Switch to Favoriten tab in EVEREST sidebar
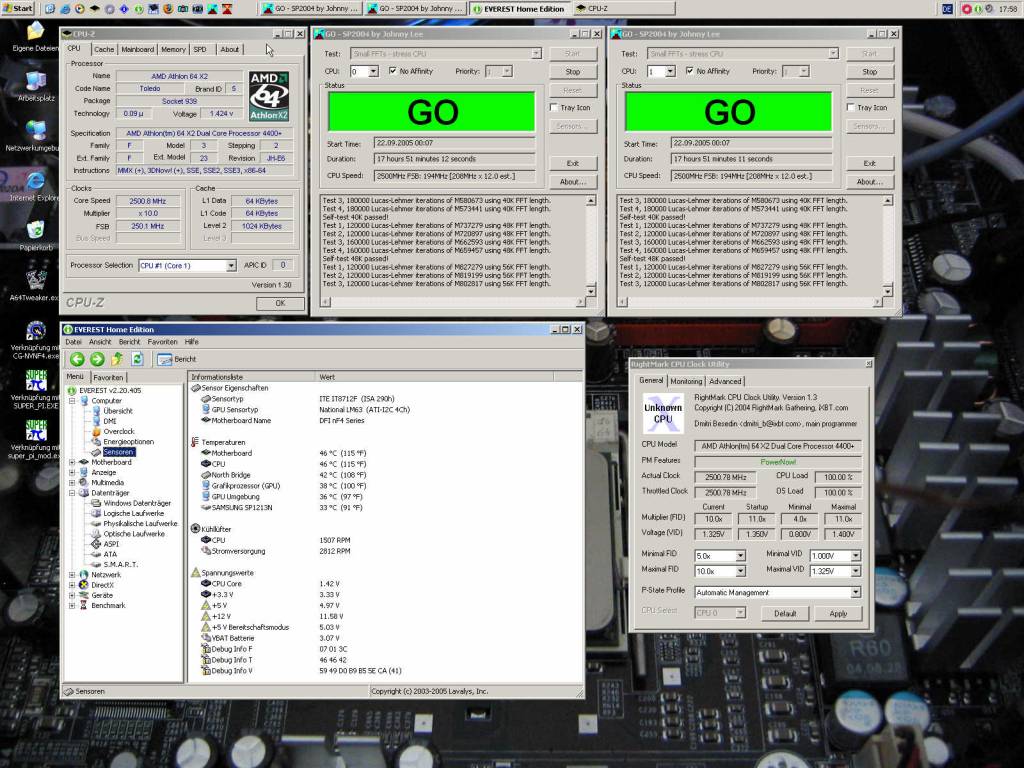Image resolution: width=1024 pixels, height=768 pixels. [x=108, y=377]
